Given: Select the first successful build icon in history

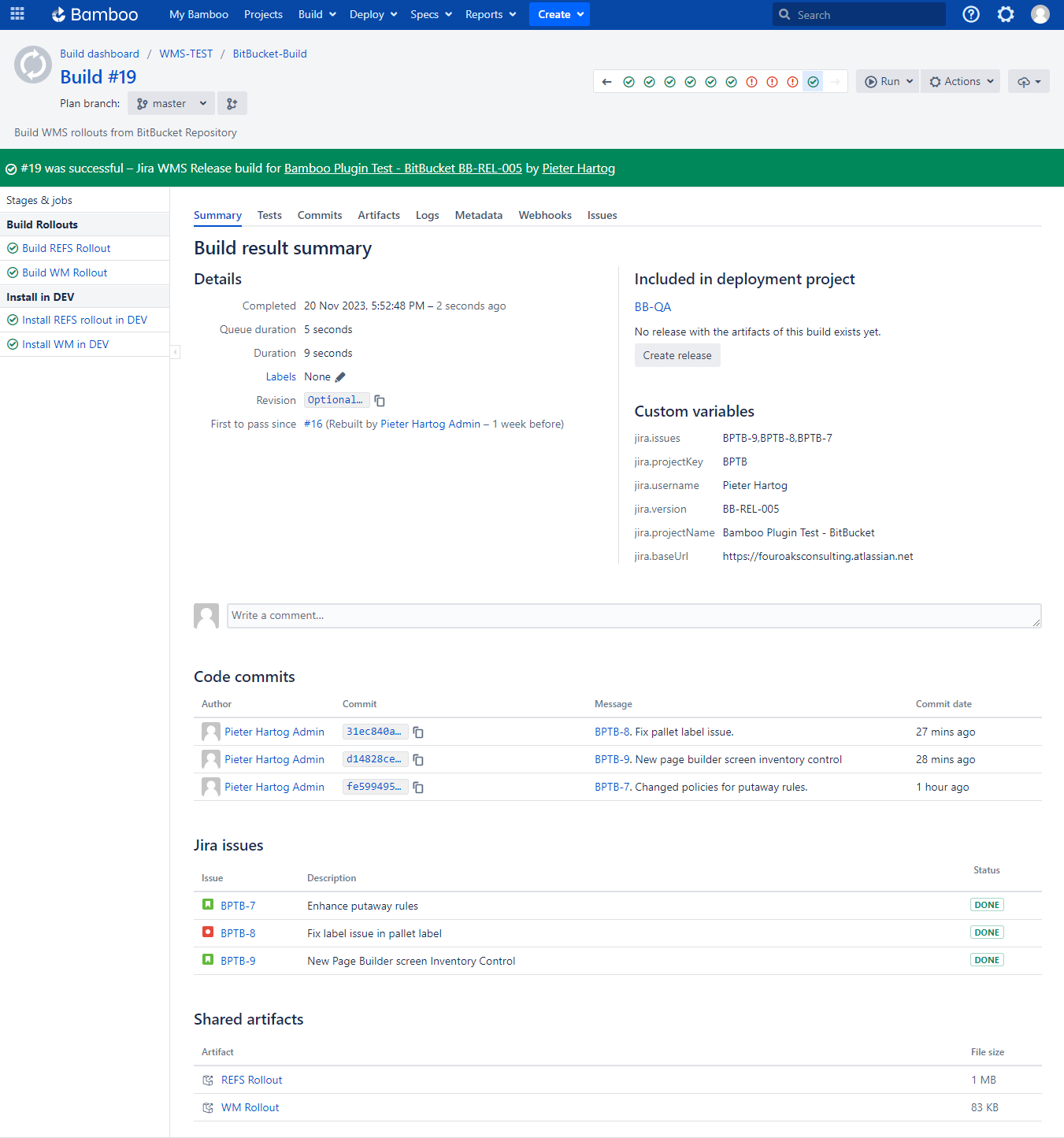Looking at the screenshot, I should (628, 82).
